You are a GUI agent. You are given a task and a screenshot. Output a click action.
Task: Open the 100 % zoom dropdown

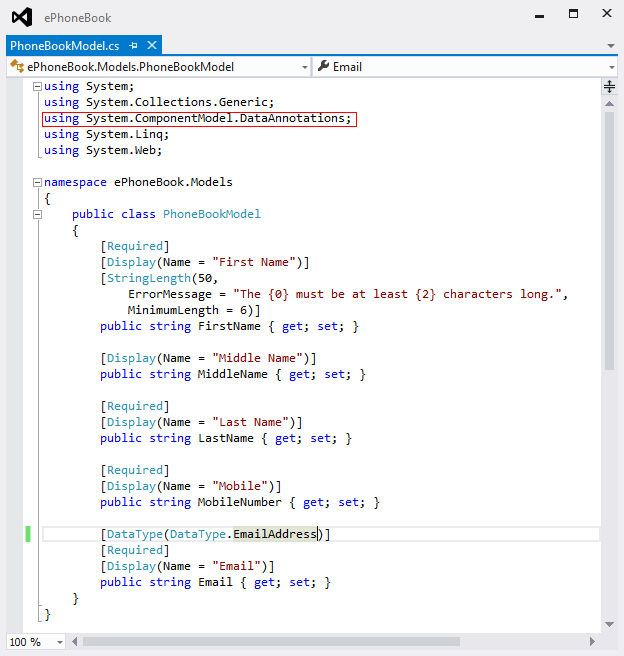tap(59, 642)
